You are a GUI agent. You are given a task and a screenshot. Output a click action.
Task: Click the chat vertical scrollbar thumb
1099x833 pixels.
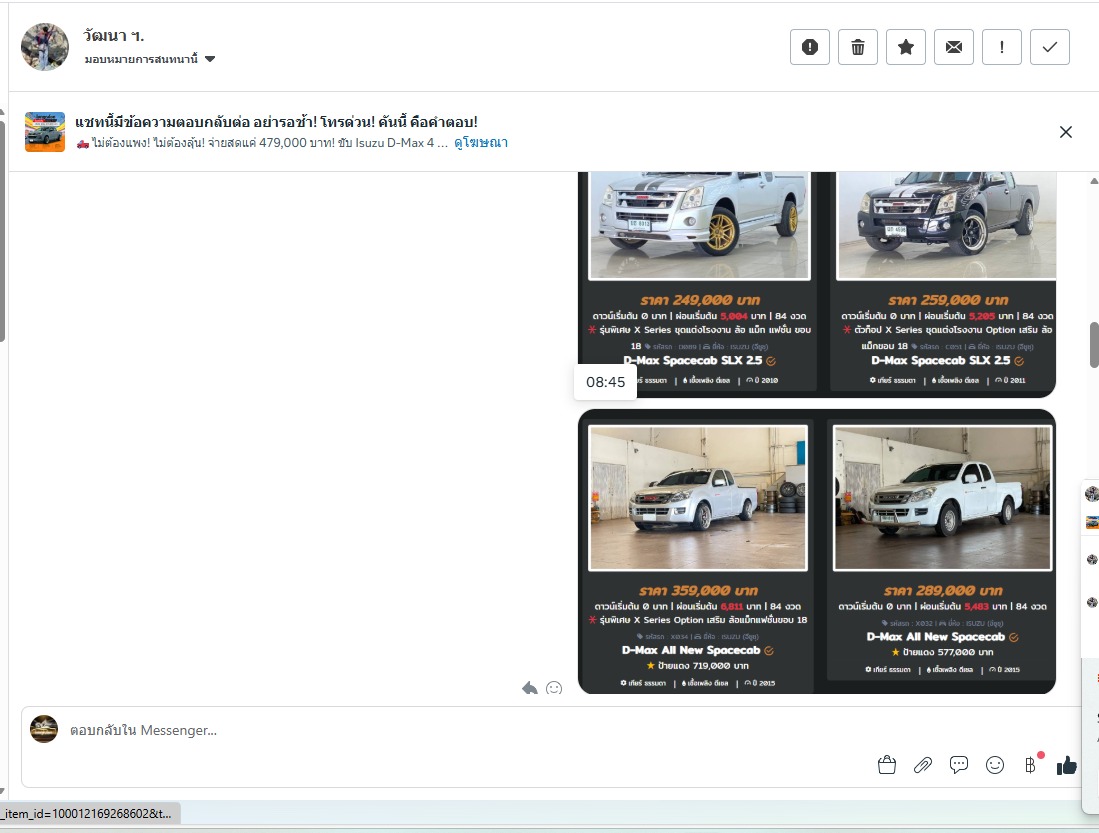click(x=1094, y=345)
